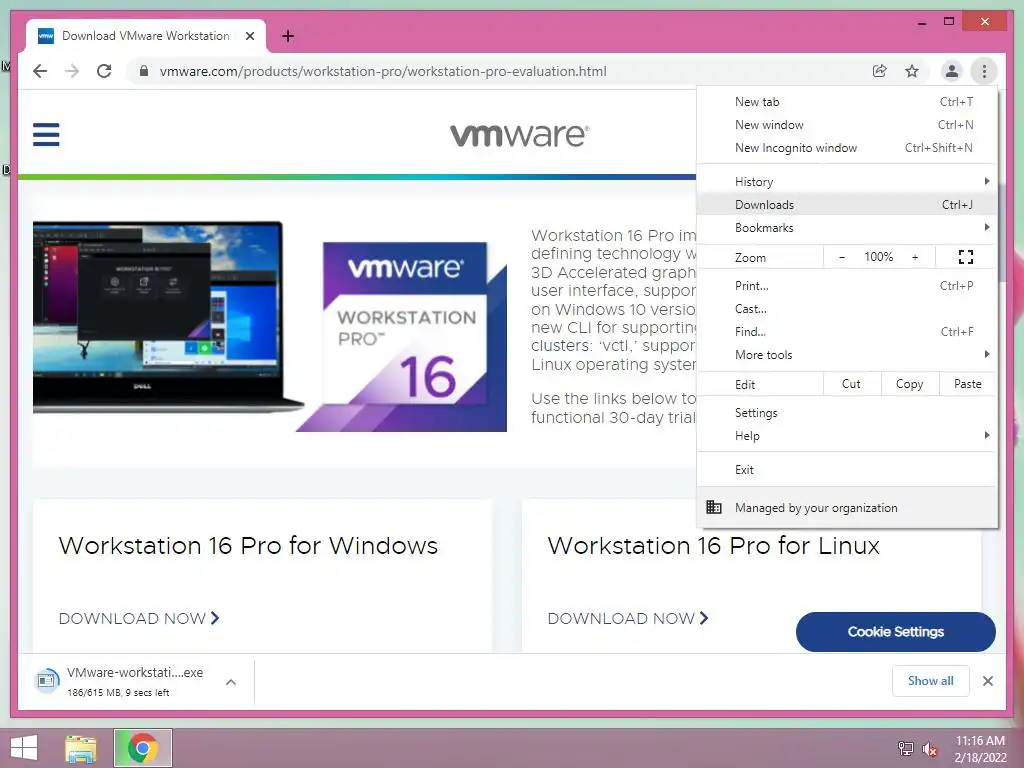
Task: Click the address bar URL
Action: pos(383,71)
